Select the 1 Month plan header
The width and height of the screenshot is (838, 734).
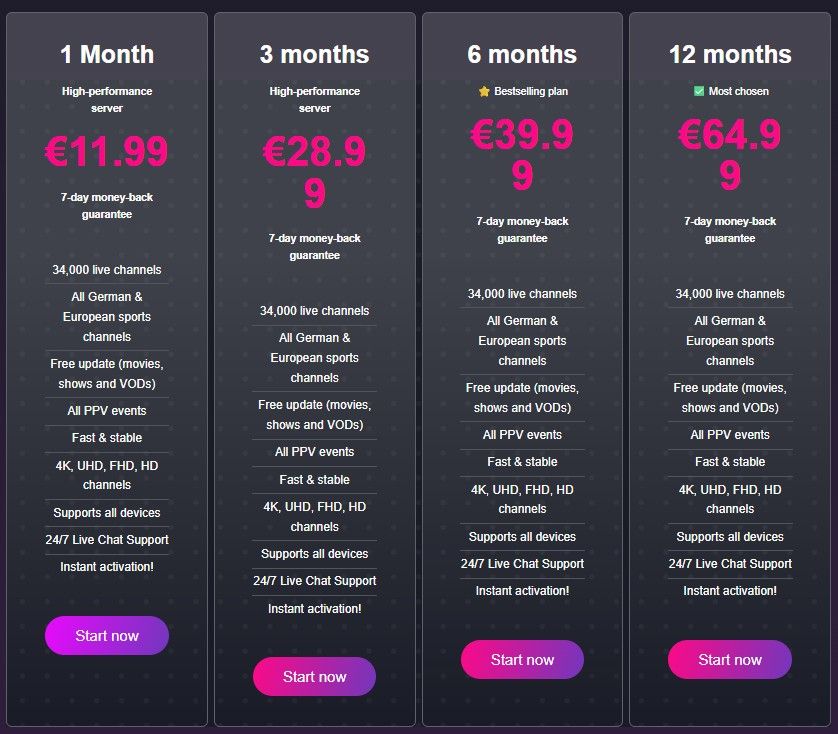point(106,55)
